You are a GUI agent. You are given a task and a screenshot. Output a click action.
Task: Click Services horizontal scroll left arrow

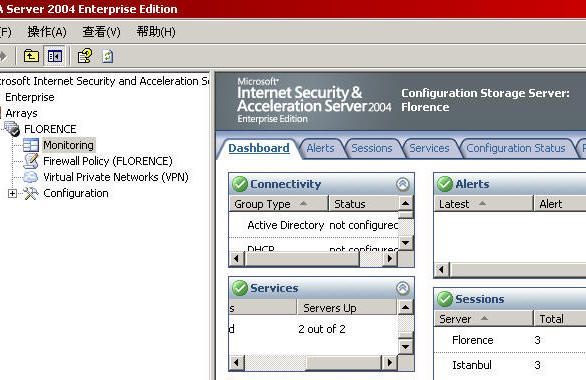tap(237, 362)
